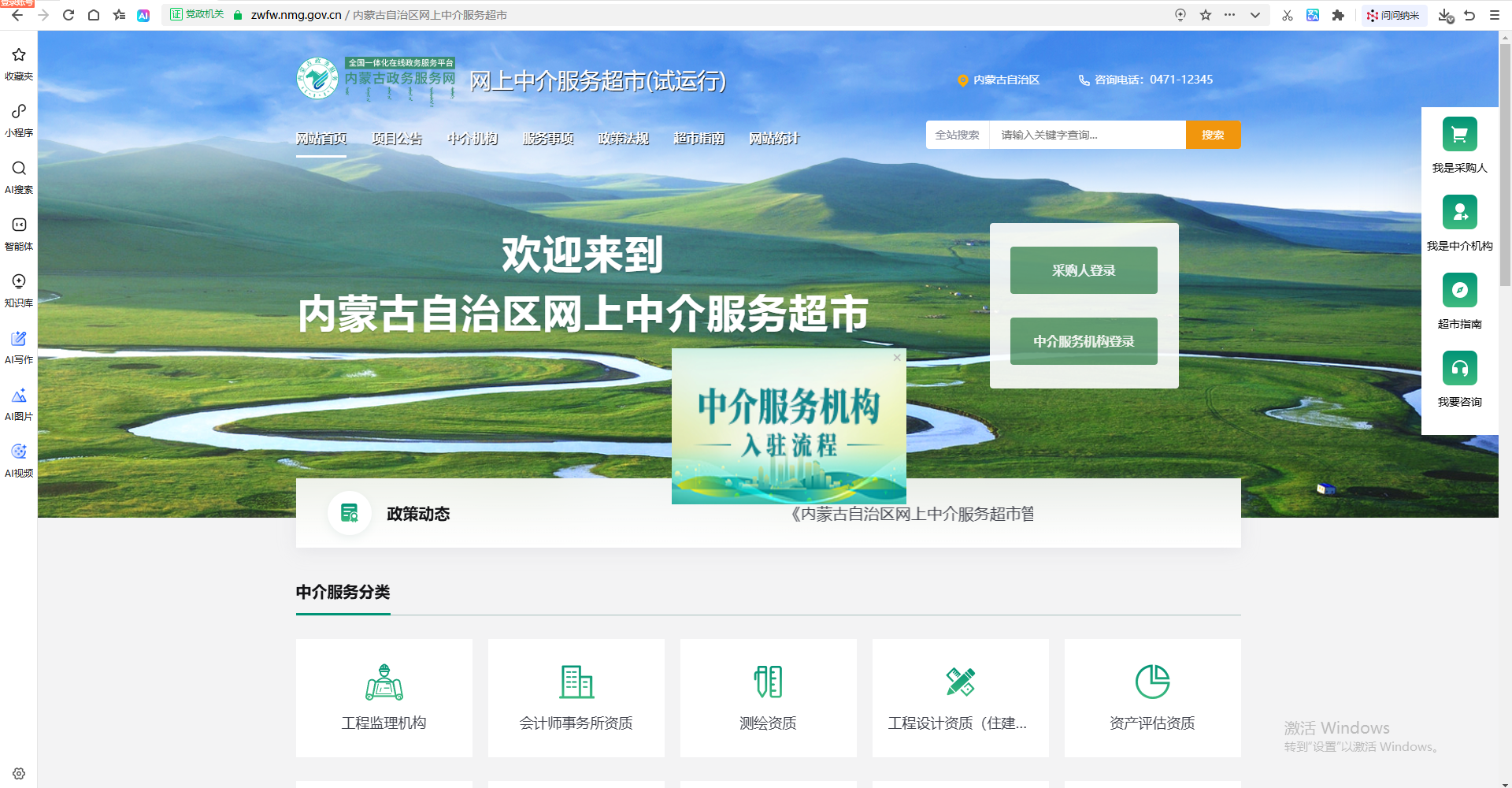Click the 资产评估资质 pie chart icon
The width and height of the screenshot is (1512, 788).
[x=1152, y=682]
